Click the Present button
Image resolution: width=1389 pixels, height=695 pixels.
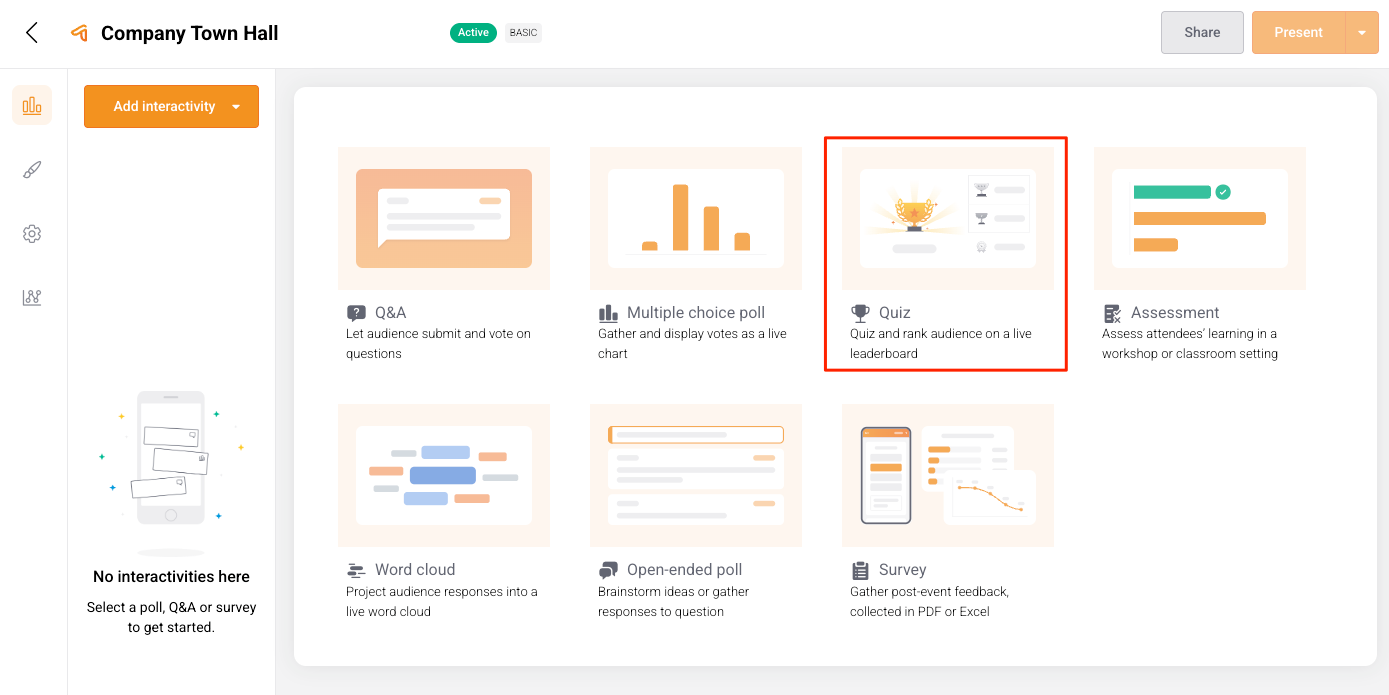(x=1298, y=33)
